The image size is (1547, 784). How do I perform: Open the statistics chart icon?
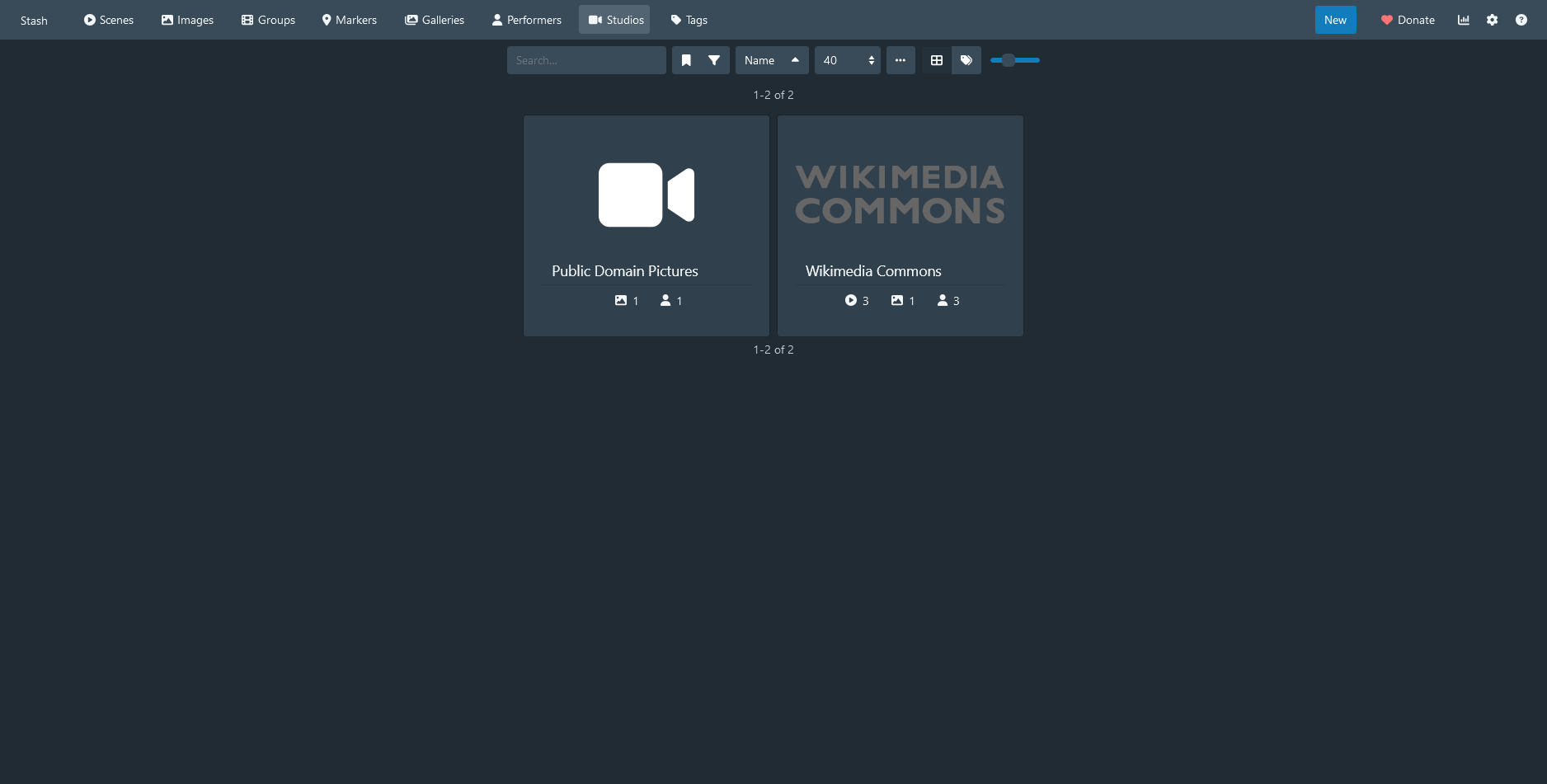[x=1464, y=20]
